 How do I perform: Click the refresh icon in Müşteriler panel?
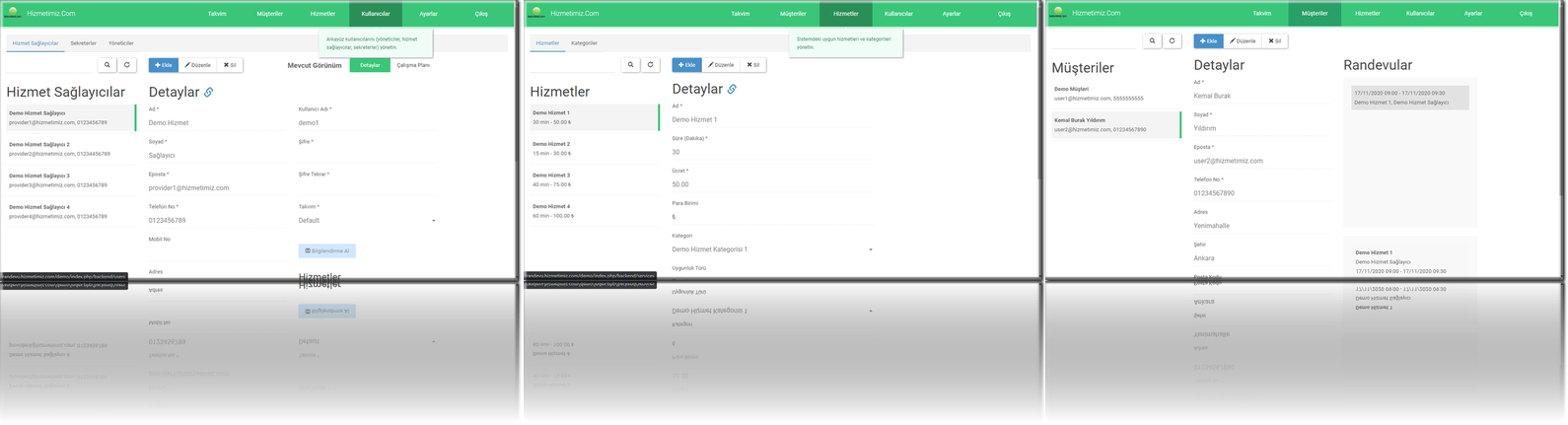coord(1172,41)
